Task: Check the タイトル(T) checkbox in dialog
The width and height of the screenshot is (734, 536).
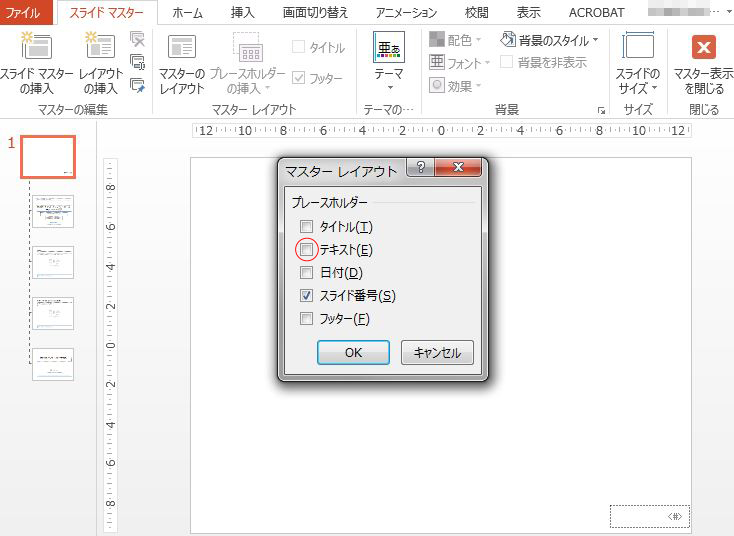Action: [x=306, y=227]
